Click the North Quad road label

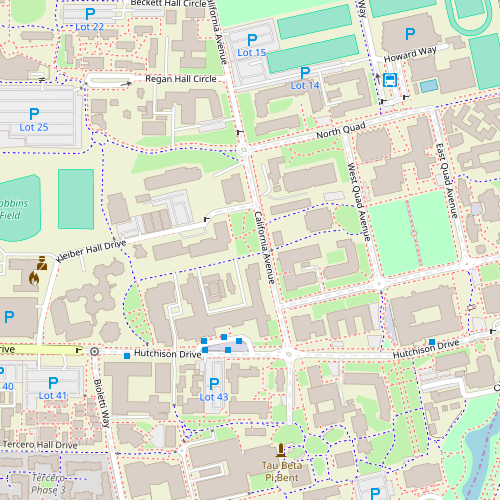tap(341, 130)
